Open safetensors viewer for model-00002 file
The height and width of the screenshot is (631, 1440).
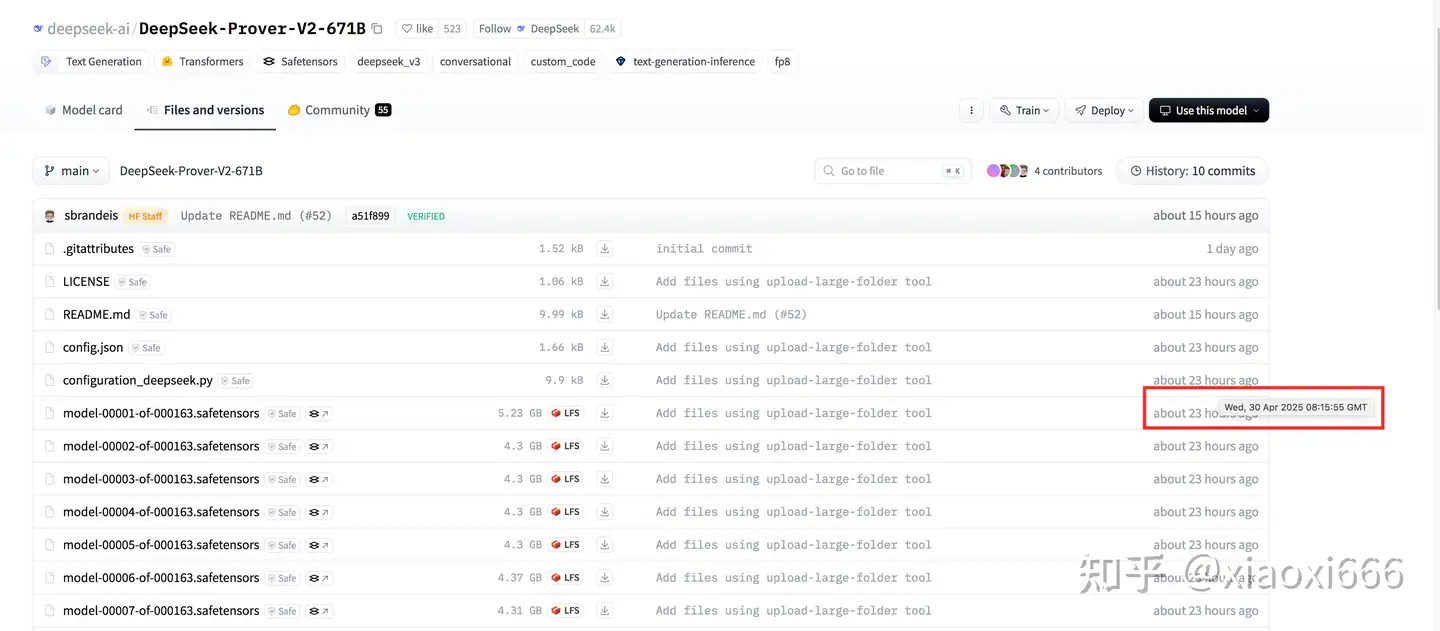[318, 447]
